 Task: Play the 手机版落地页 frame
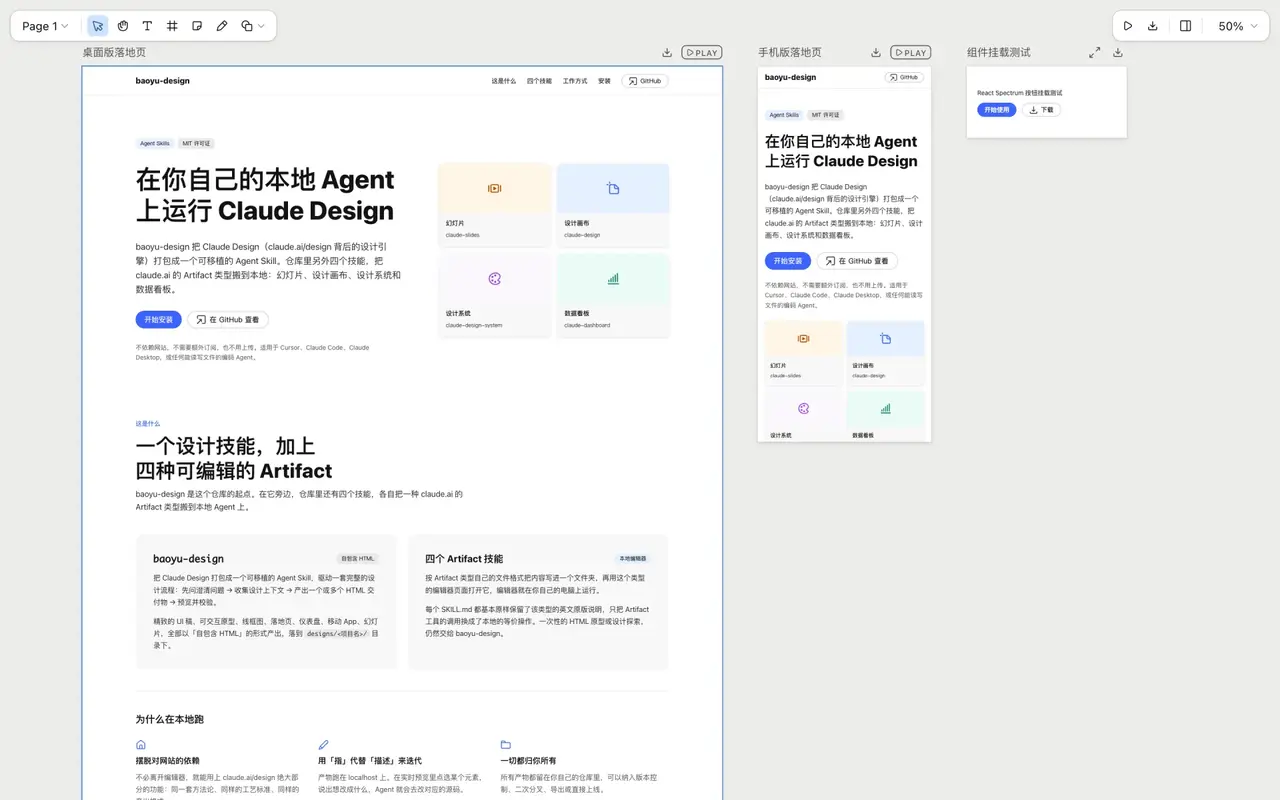coord(911,53)
